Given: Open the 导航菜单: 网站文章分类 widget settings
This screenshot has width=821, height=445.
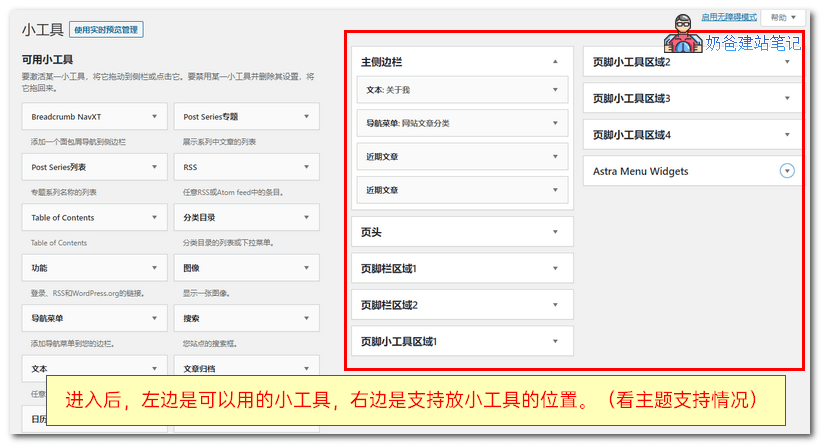Looking at the screenshot, I should (x=462, y=123).
